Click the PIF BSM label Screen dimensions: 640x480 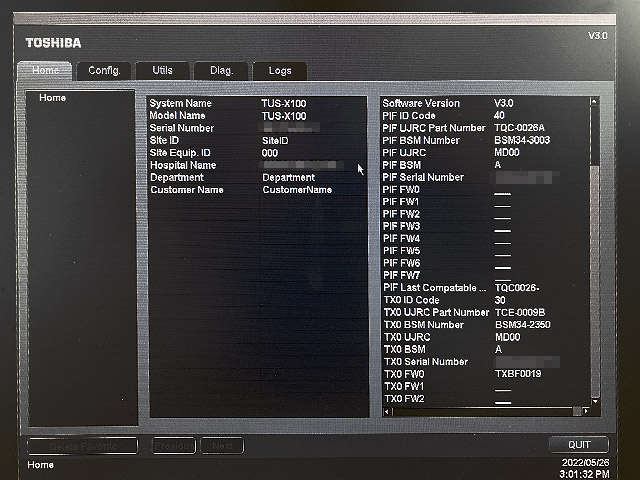coord(402,165)
